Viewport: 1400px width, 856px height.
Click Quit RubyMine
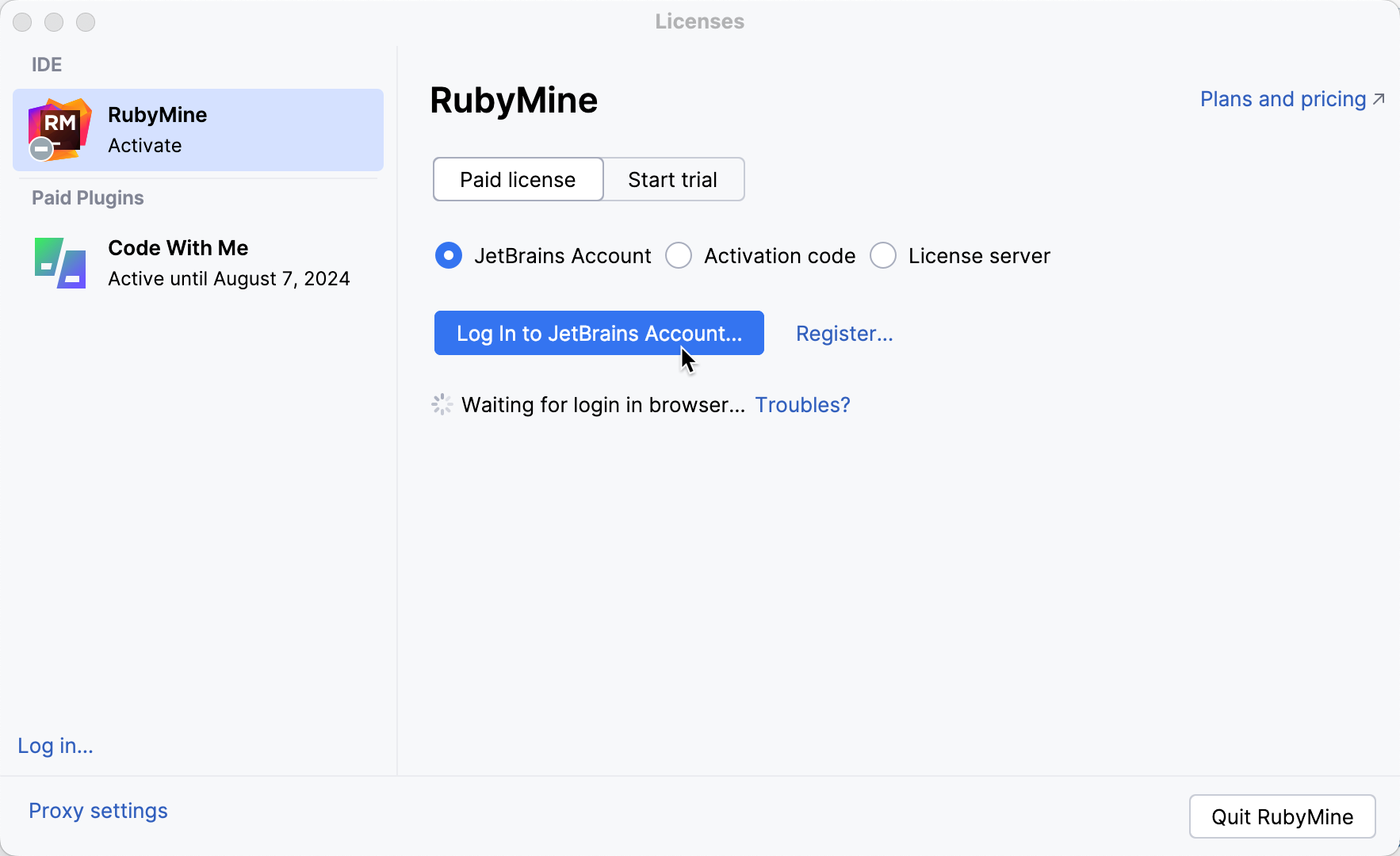coord(1282,816)
